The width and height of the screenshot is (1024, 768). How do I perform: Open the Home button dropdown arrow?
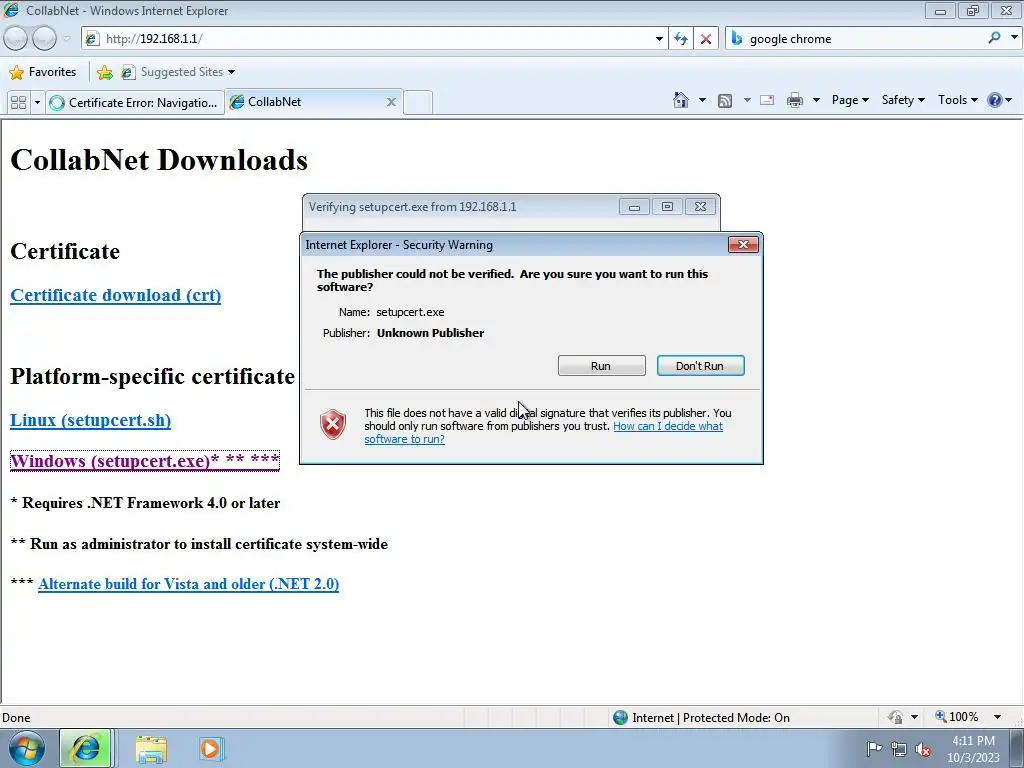pos(702,100)
